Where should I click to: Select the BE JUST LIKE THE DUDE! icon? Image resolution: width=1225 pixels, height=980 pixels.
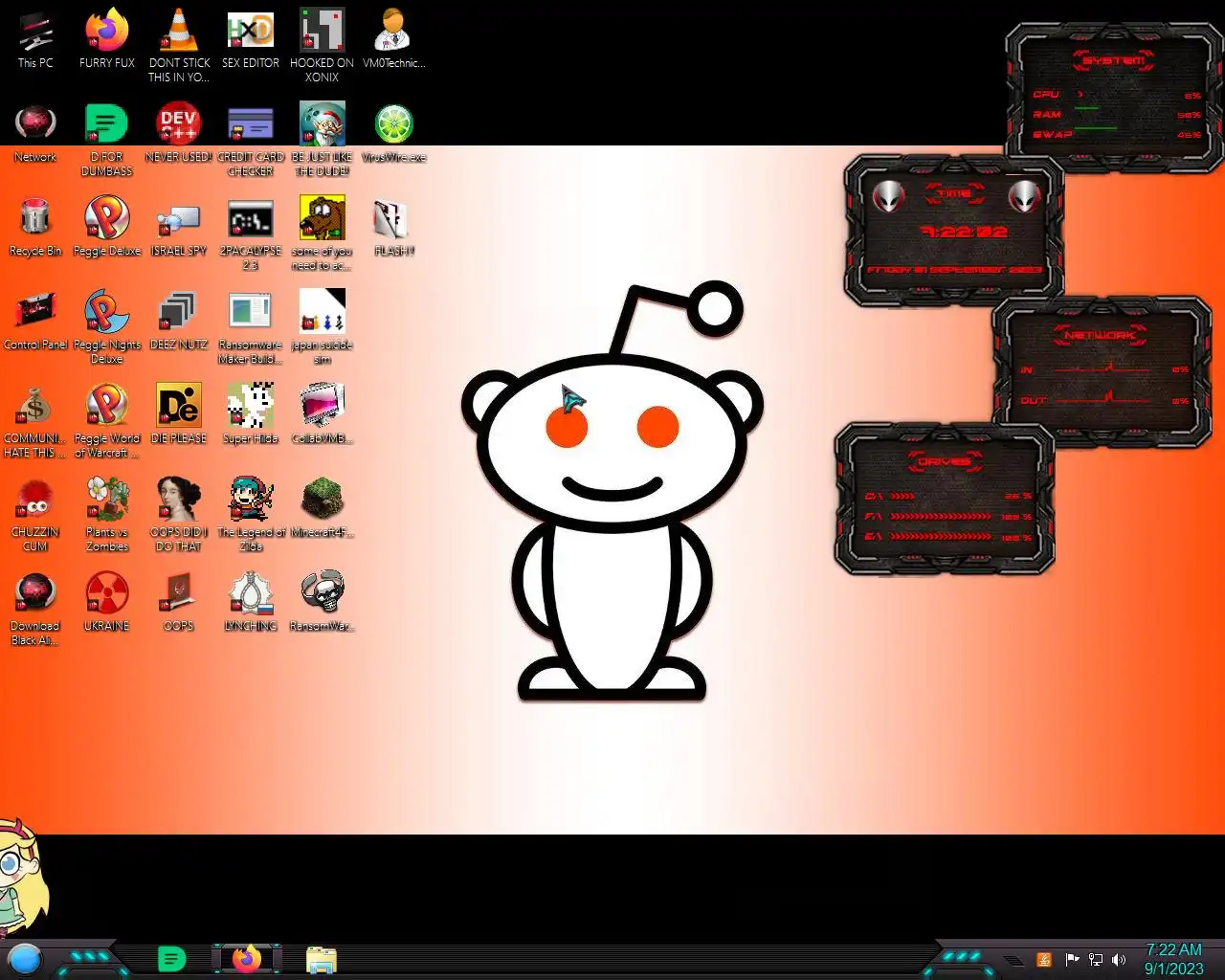click(323, 140)
